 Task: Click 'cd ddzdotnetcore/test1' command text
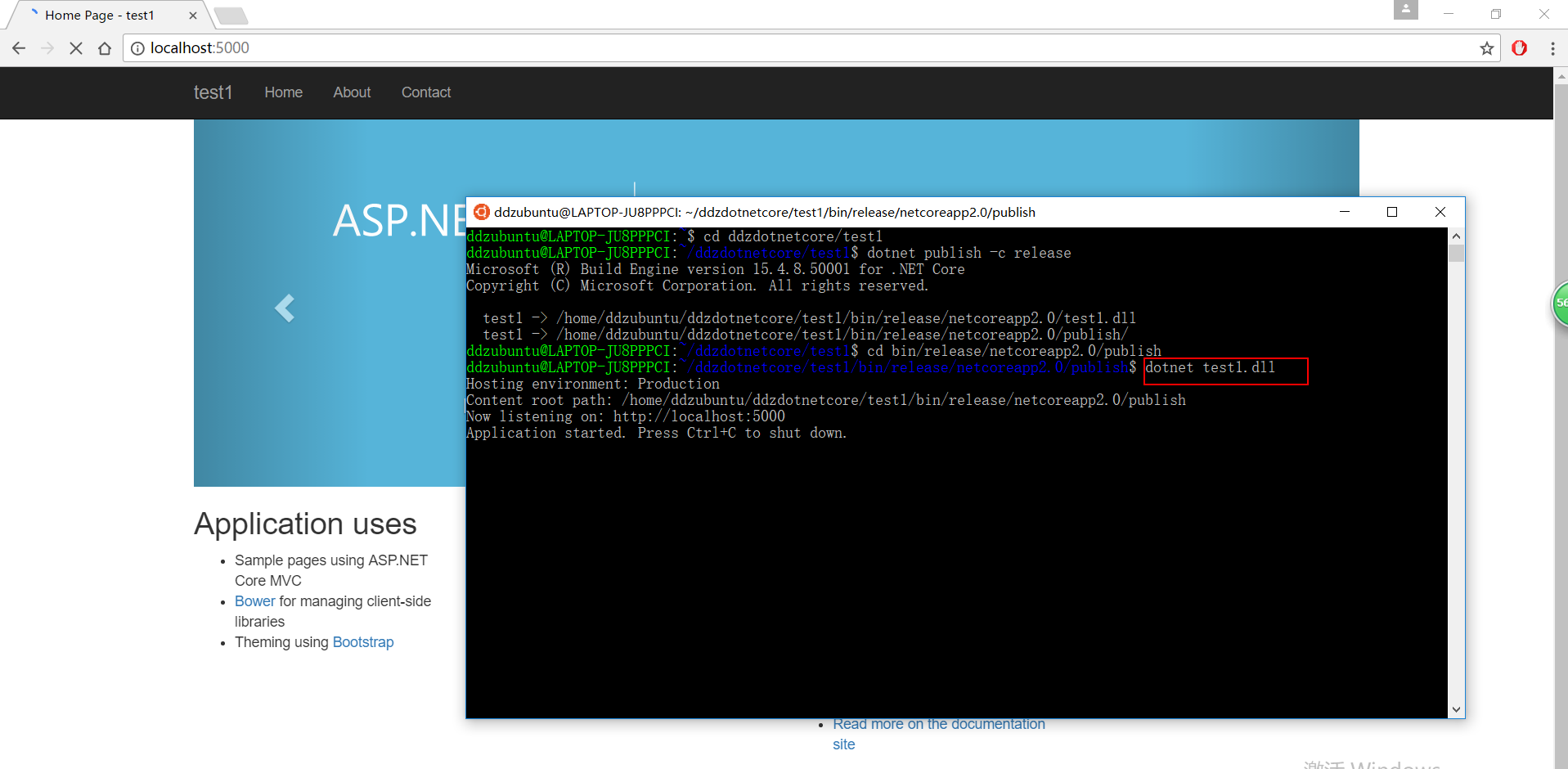click(793, 236)
